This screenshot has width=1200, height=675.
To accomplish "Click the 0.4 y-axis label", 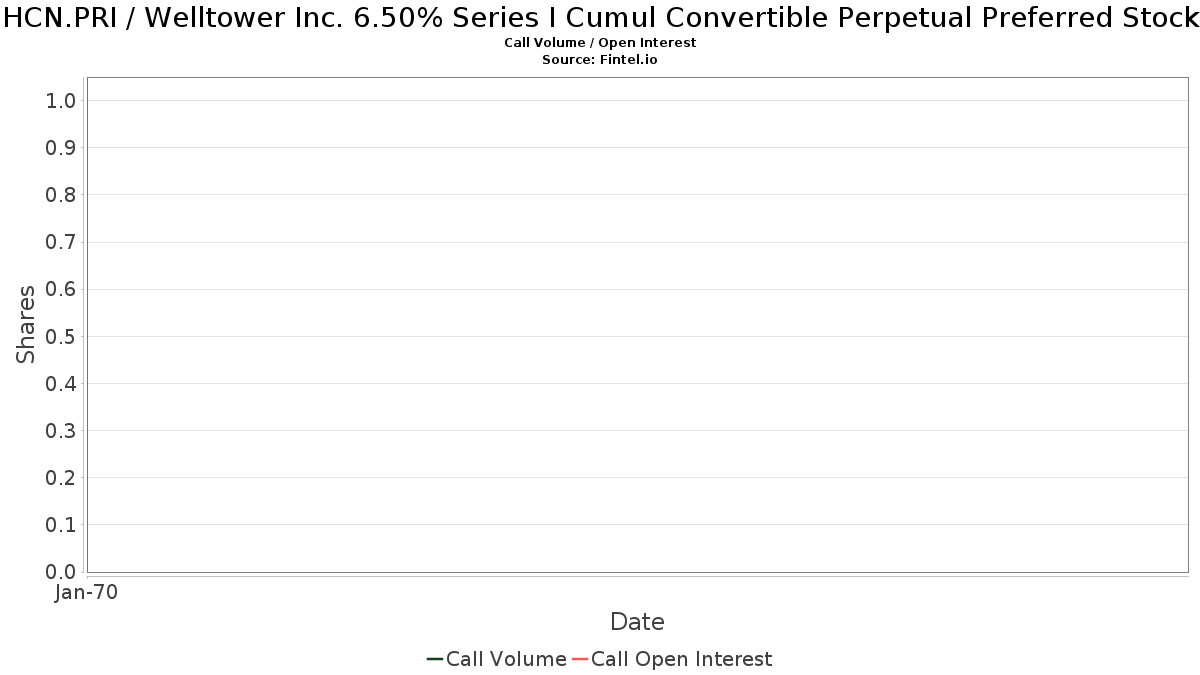I will click(x=61, y=384).
